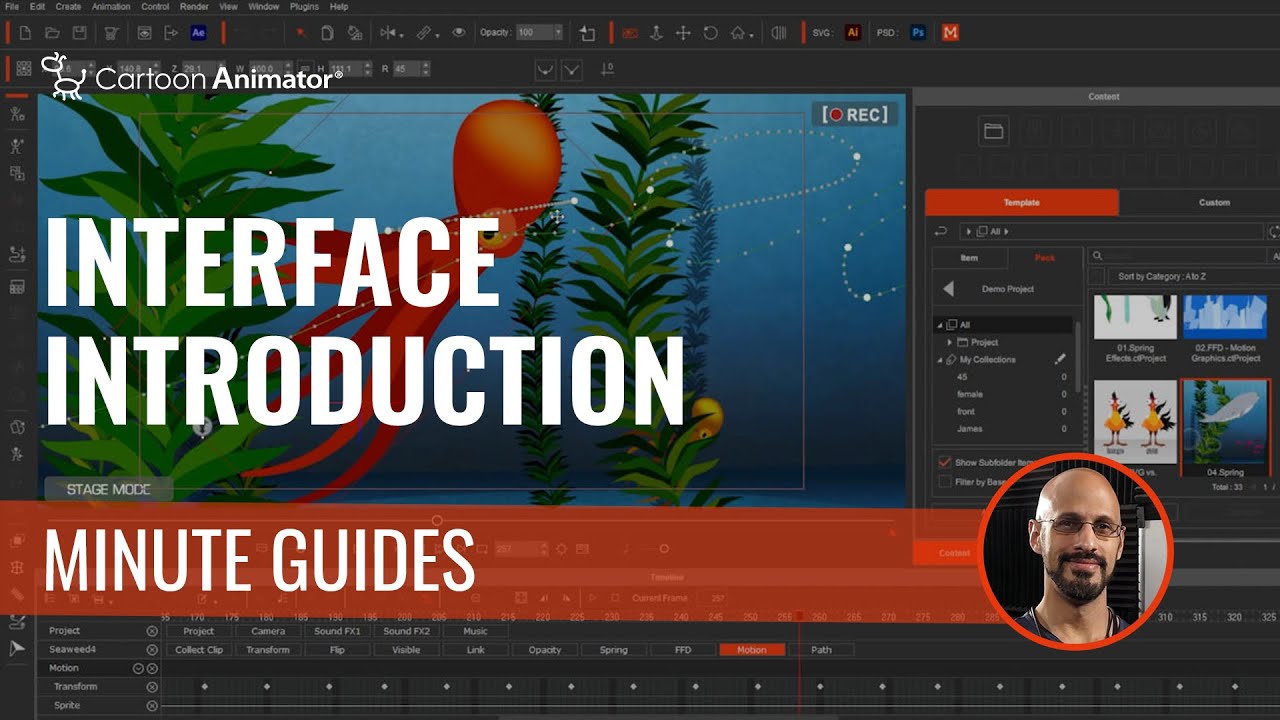Open the Photoshop (Ps) PSD editor icon

tap(917, 33)
